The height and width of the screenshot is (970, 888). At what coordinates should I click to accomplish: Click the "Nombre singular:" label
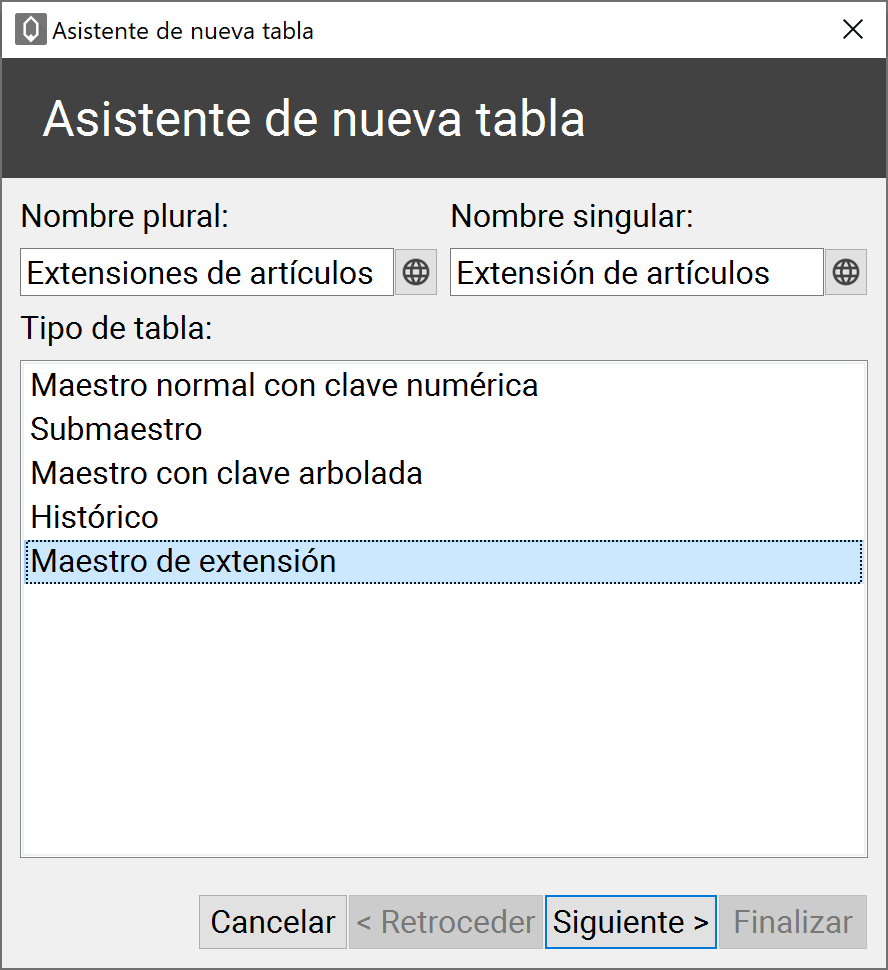[572, 216]
